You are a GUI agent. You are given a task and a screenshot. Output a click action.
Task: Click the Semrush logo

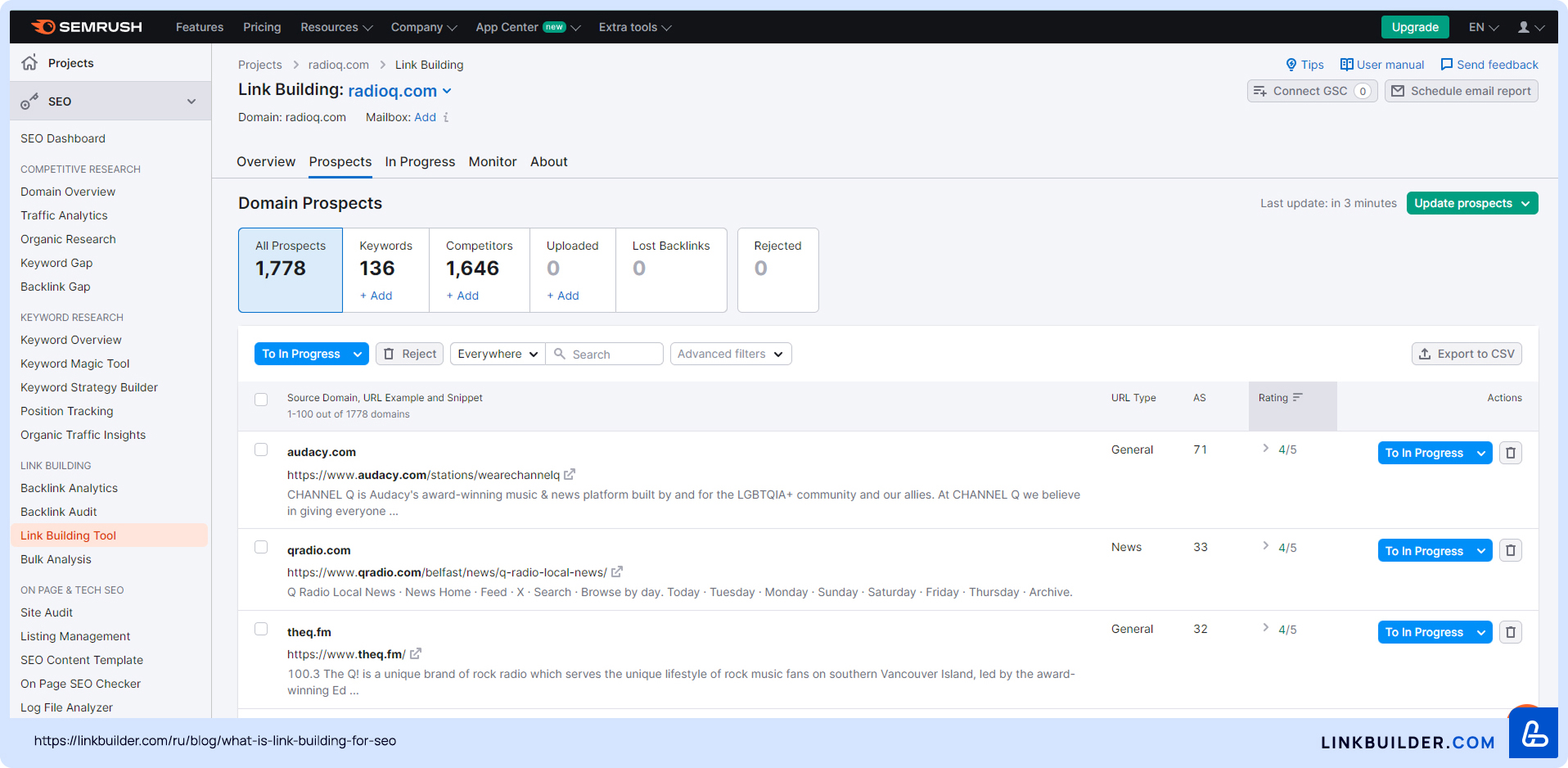(x=87, y=27)
